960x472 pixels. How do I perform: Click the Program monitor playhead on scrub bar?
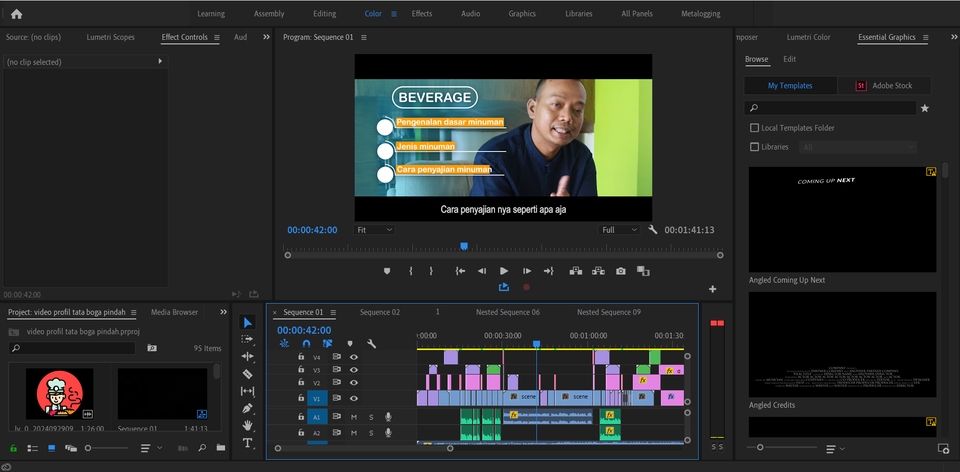click(464, 246)
